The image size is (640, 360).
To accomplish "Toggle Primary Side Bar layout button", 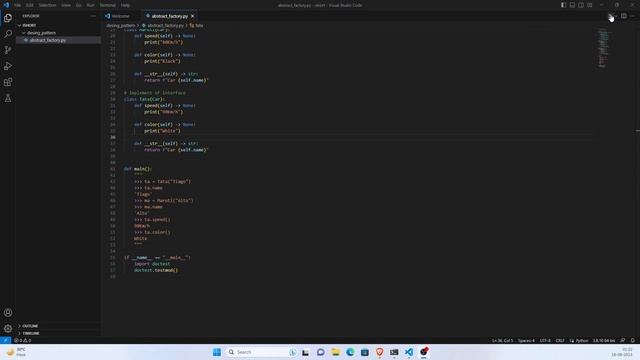I will [563, 5].
